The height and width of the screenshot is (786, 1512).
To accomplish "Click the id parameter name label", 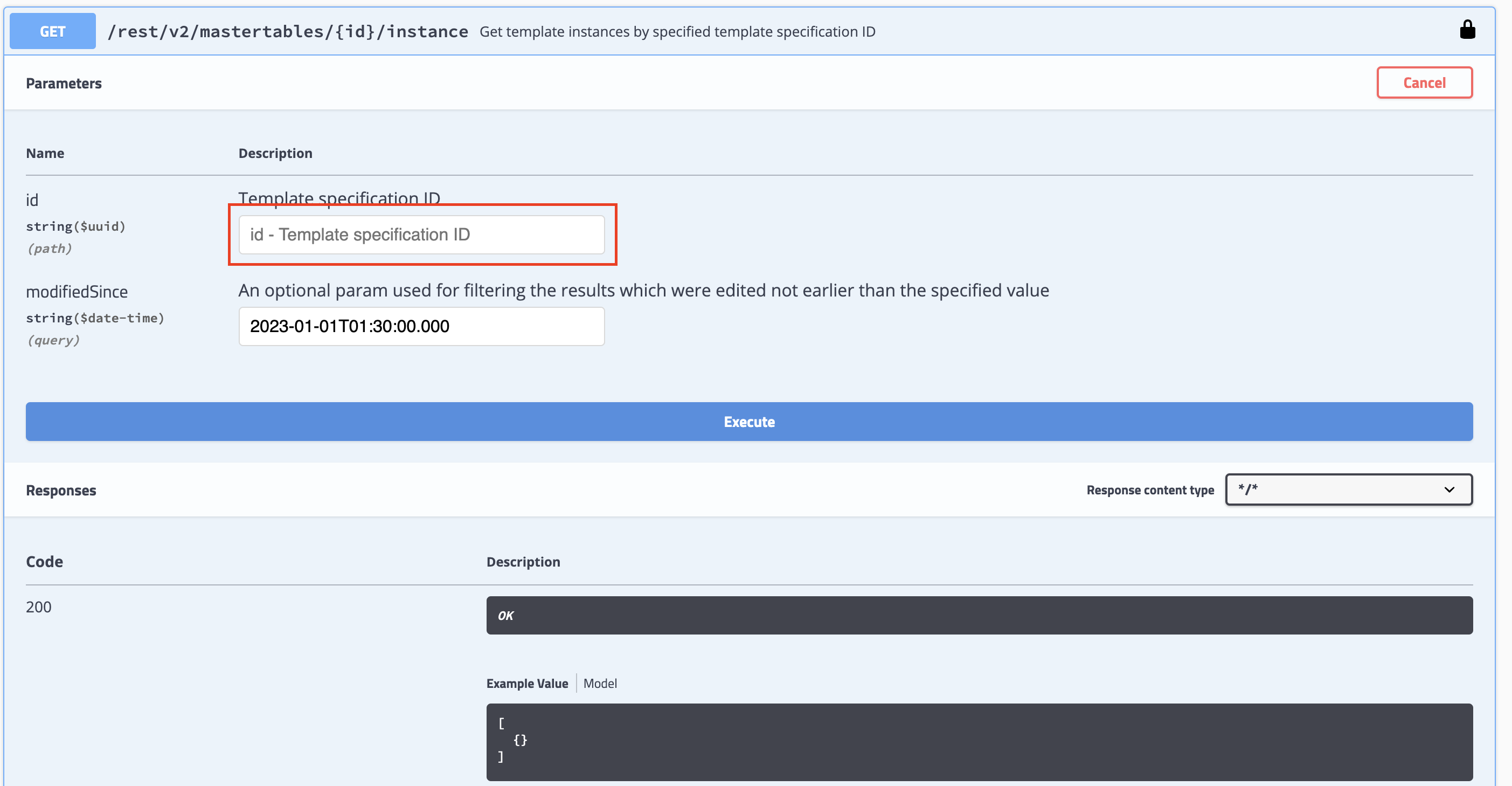I will click(x=32, y=201).
